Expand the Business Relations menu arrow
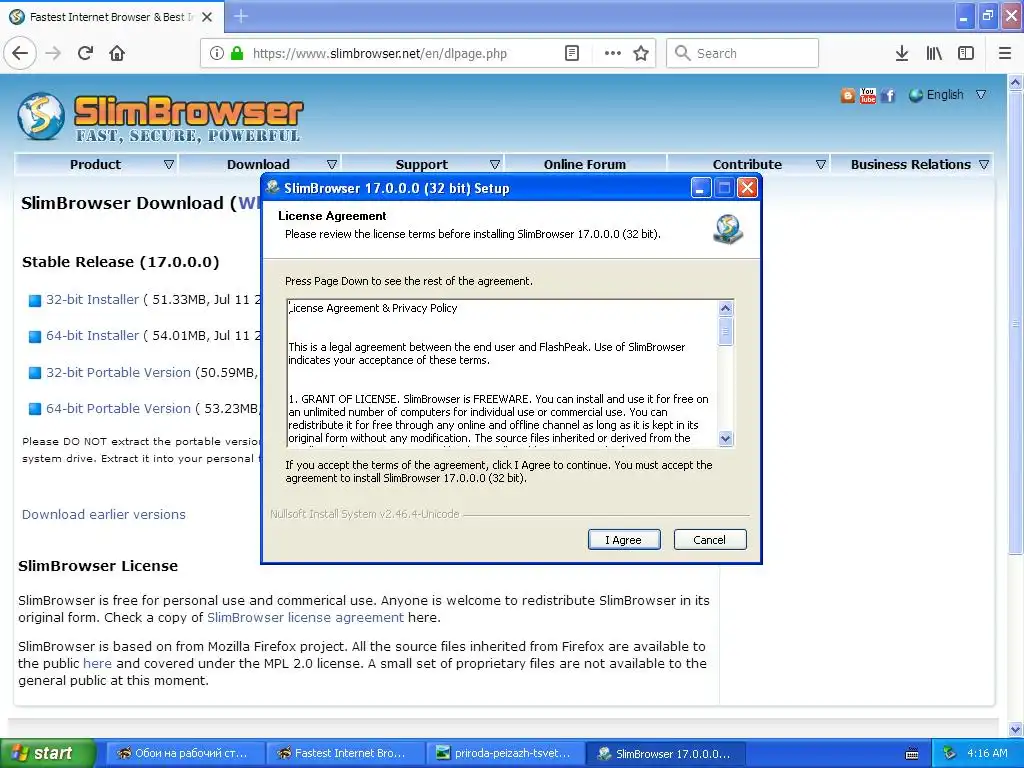Viewport: 1024px width, 768px height. [x=984, y=165]
